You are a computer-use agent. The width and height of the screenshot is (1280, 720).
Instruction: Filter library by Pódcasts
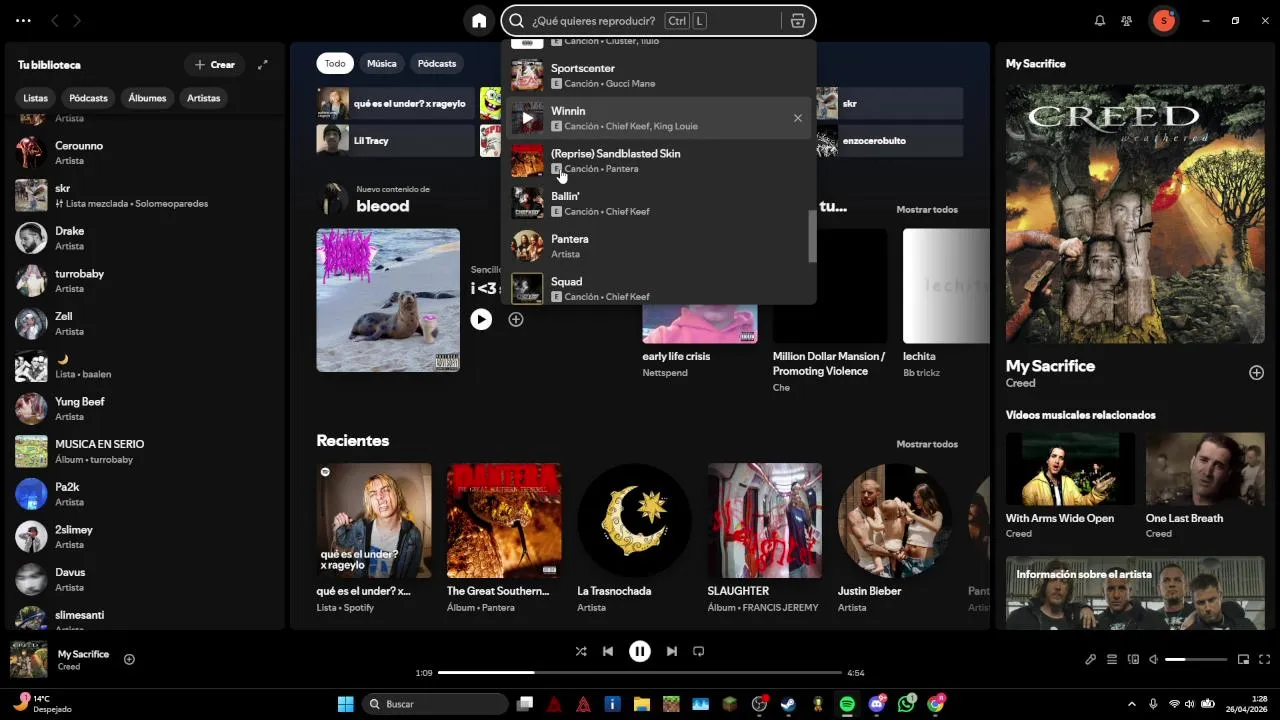click(x=88, y=98)
